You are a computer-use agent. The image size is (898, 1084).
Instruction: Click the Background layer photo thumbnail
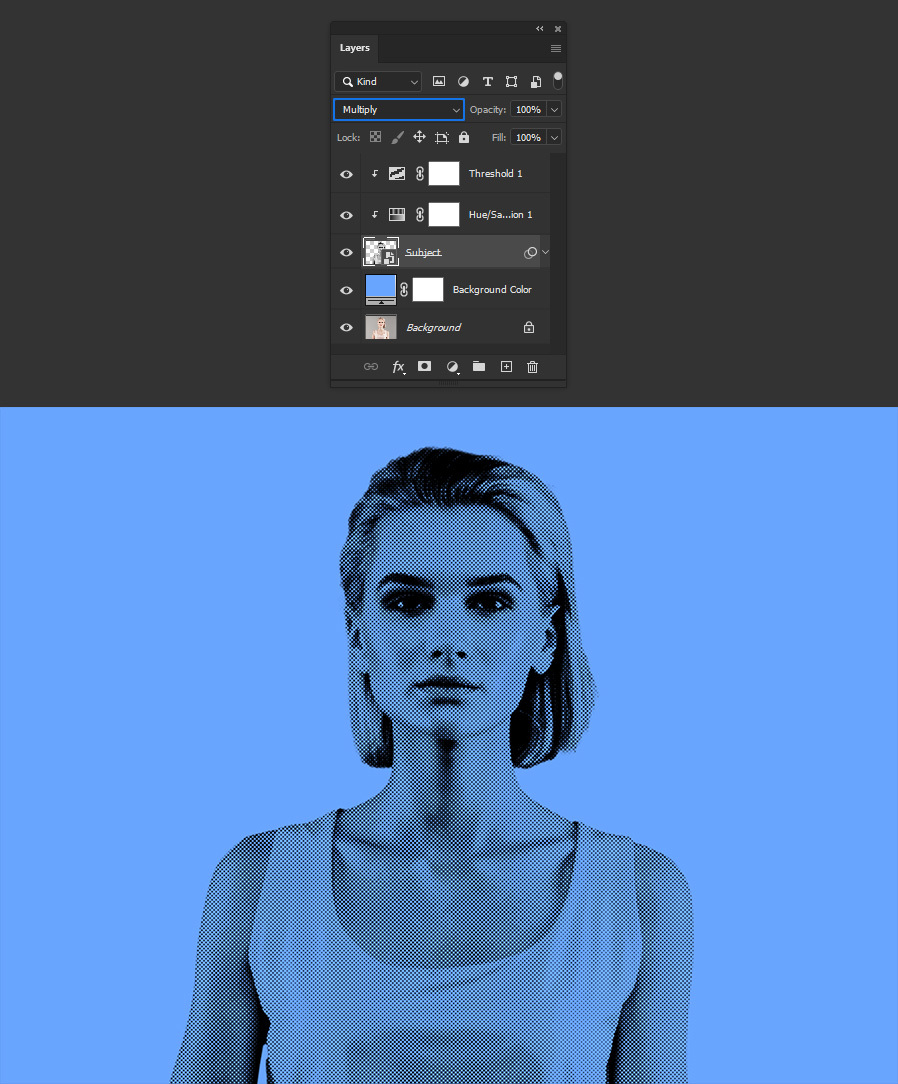tap(381, 327)
